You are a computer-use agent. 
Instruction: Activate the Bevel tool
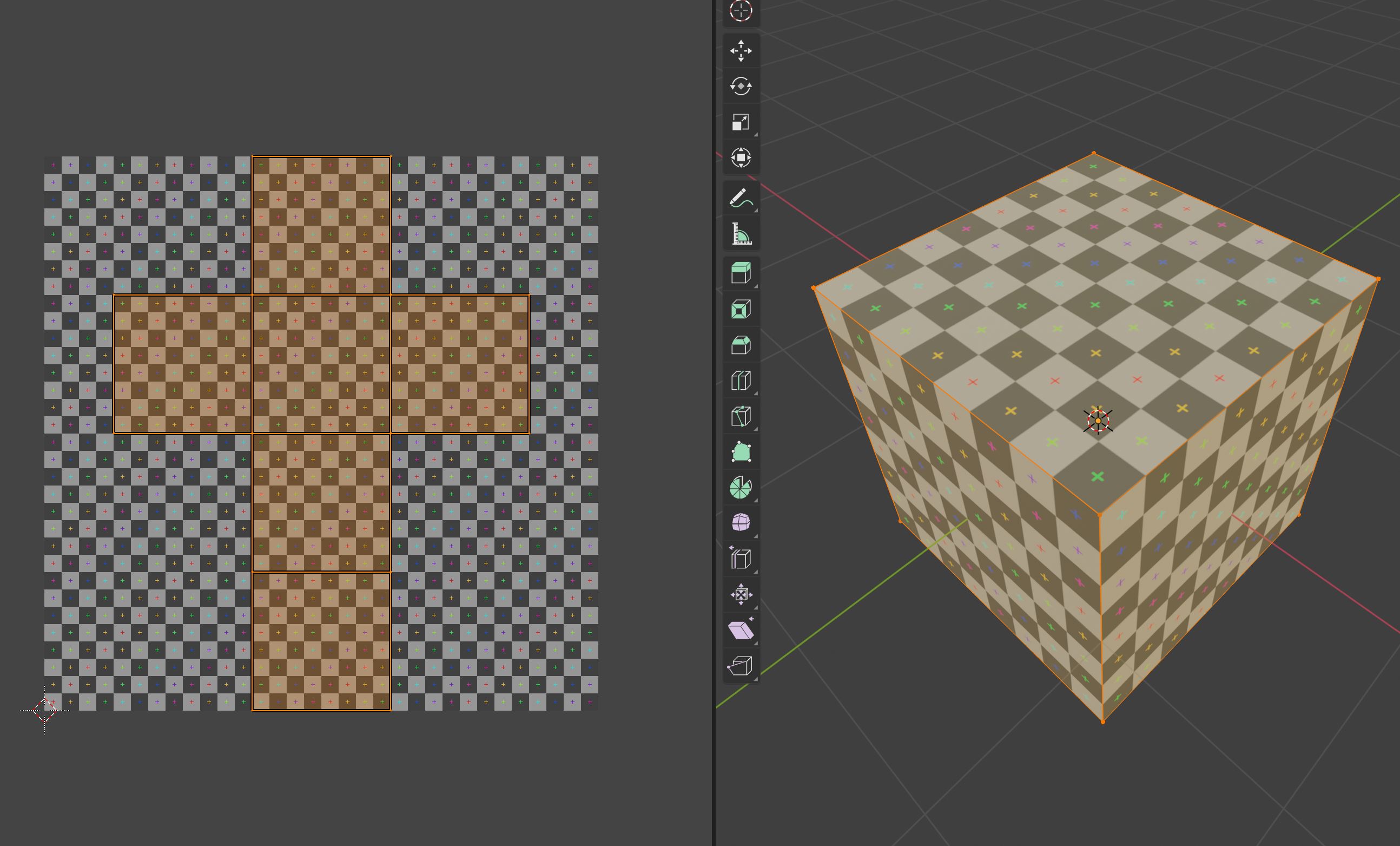tap(741, 345)
